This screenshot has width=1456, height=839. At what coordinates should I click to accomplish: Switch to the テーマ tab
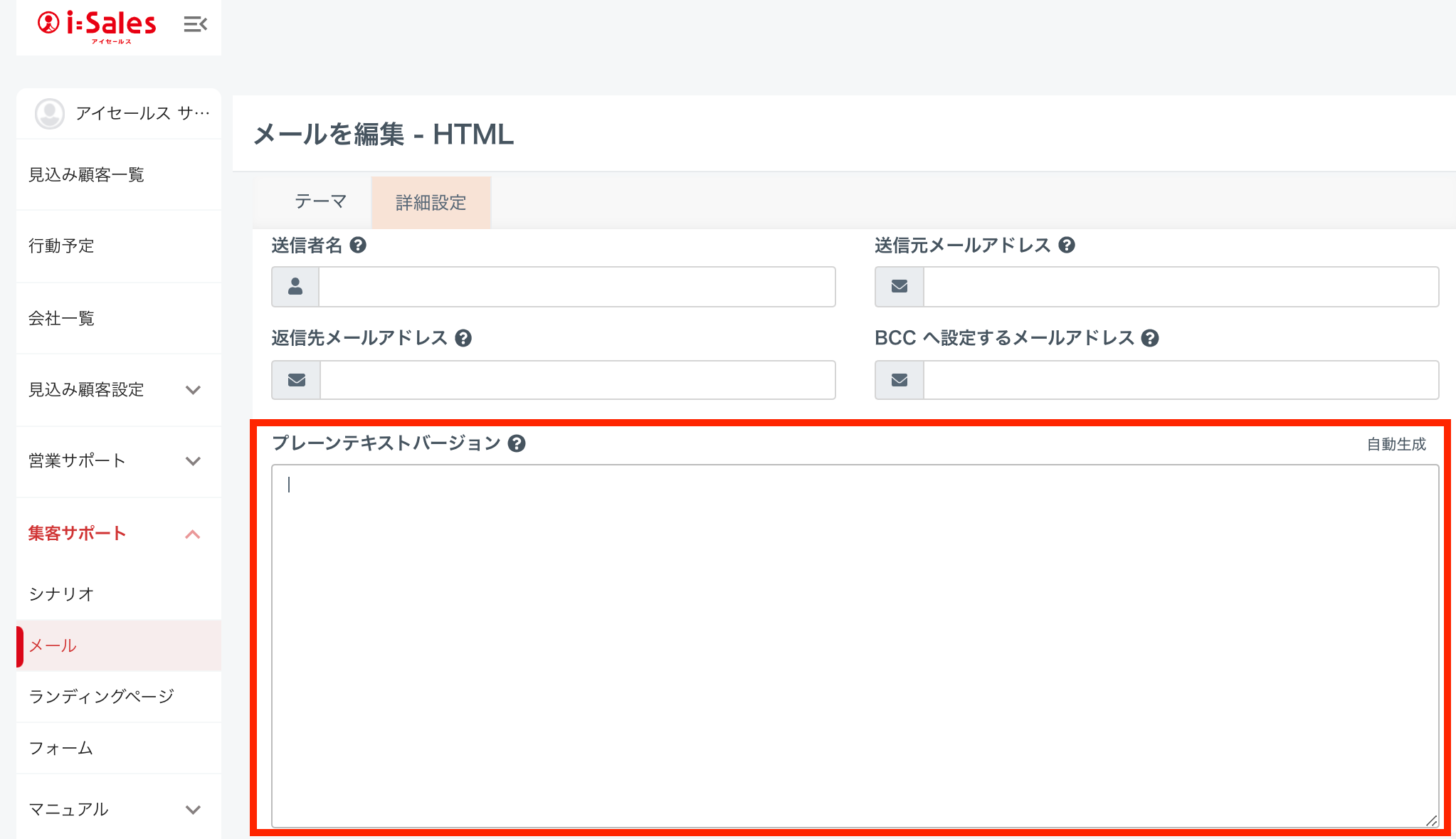[320, 202]
